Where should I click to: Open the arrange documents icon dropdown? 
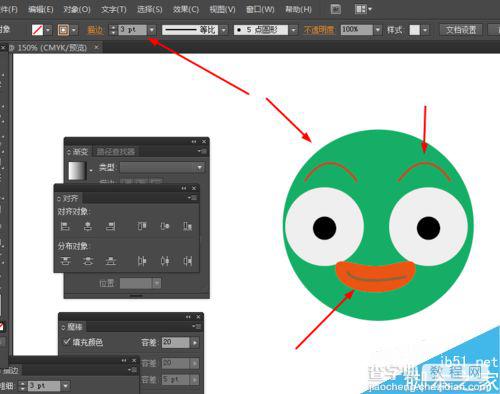[363, 9]
